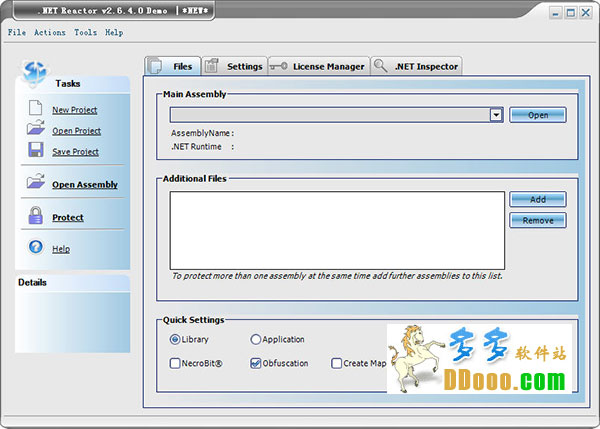
Task: Click the AssemblyName label
Action: (x=202, y=133)
